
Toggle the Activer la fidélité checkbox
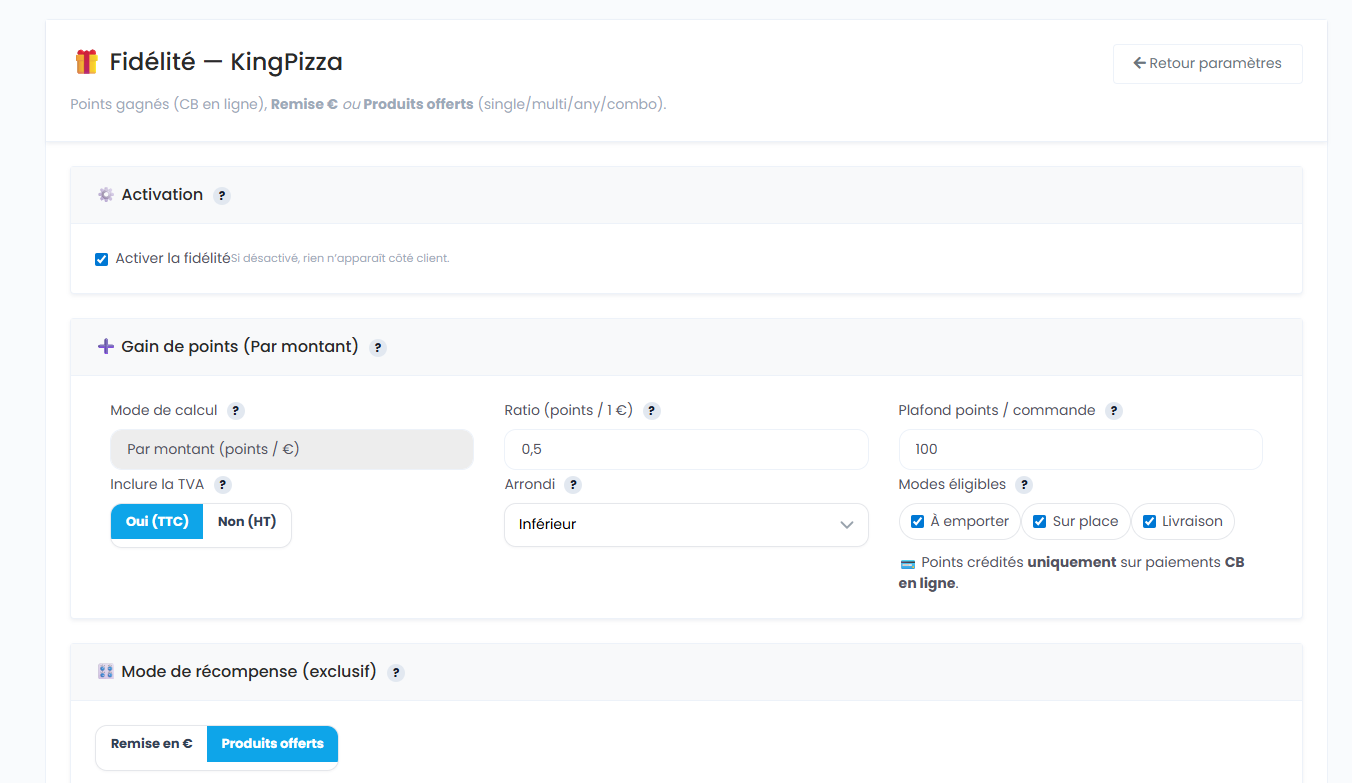101,260
